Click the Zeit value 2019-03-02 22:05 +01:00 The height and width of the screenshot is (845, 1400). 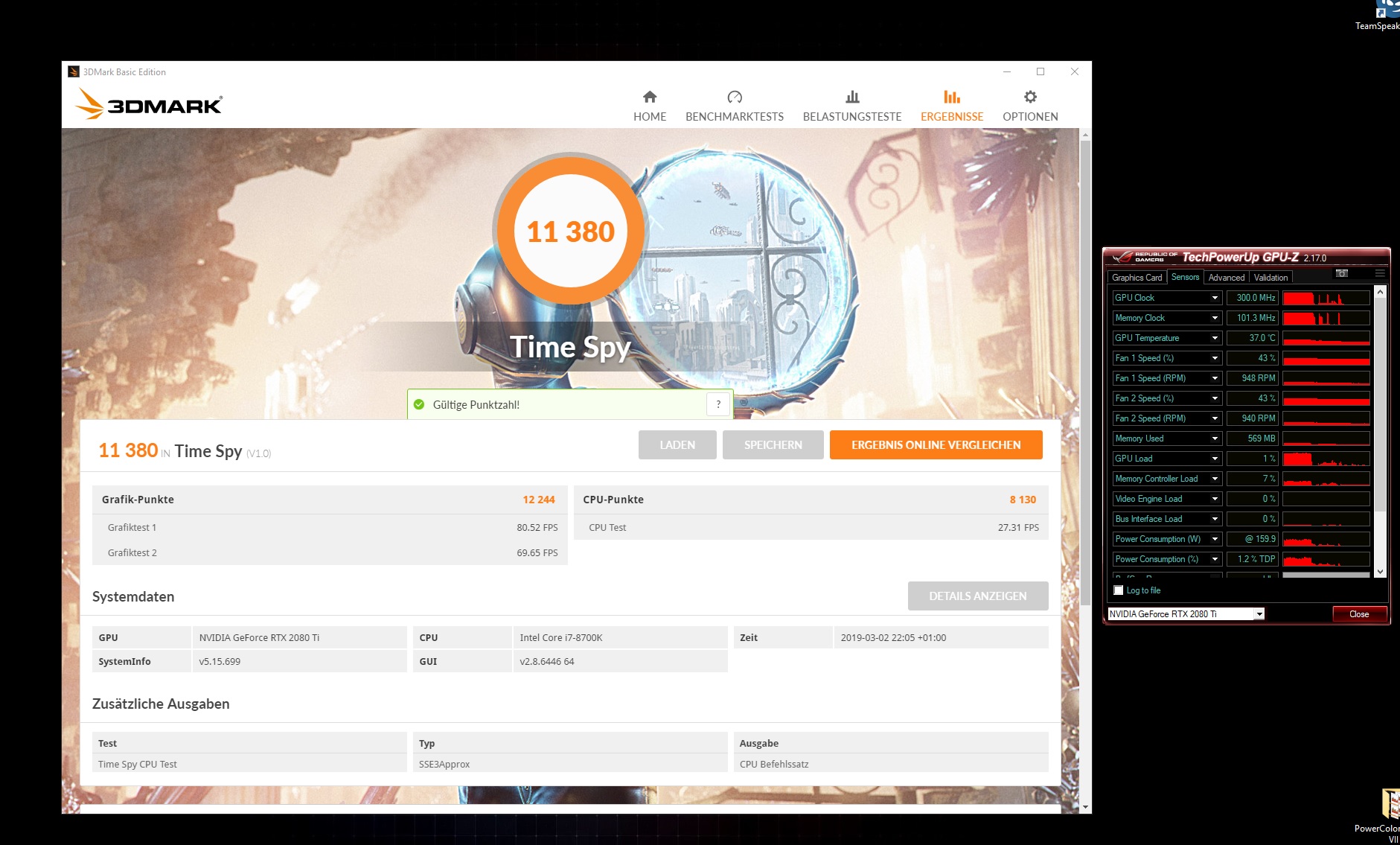pos(893,637)
